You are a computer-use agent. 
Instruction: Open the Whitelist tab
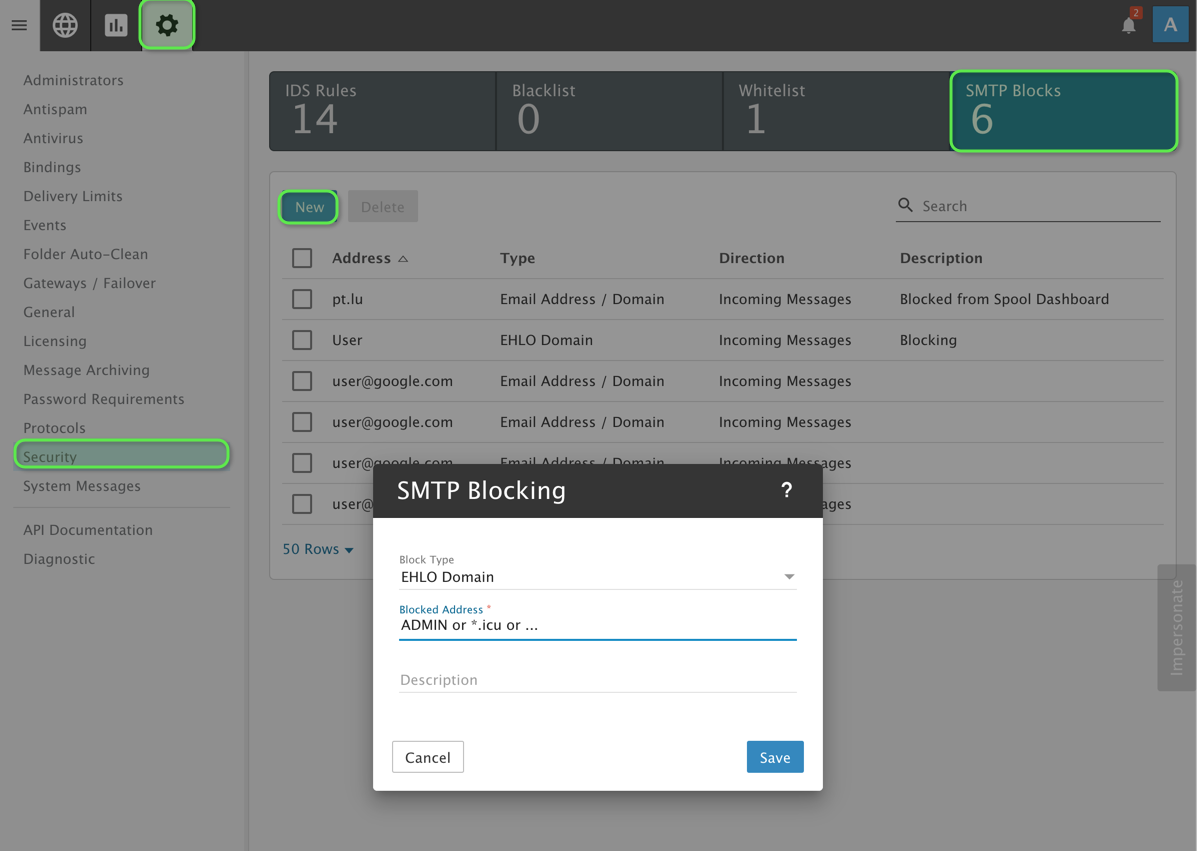[x=835, y=111]
